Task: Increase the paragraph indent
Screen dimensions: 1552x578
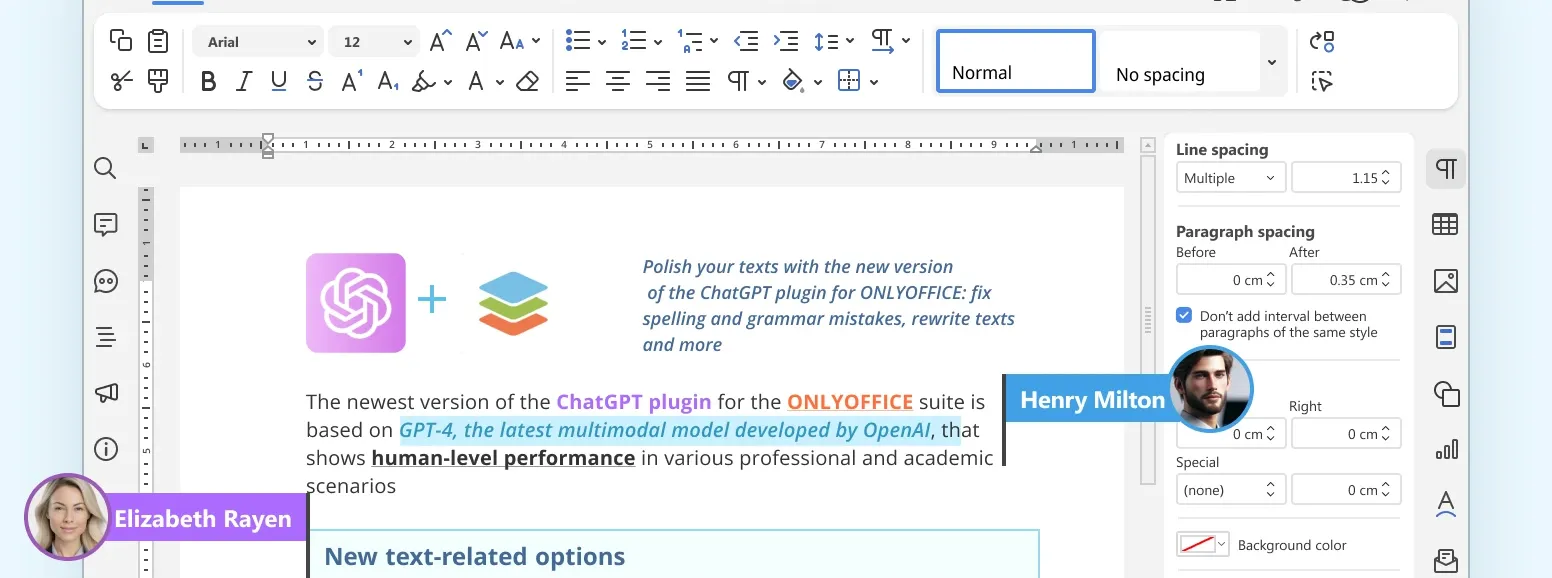Action: (x=787, y=41)
